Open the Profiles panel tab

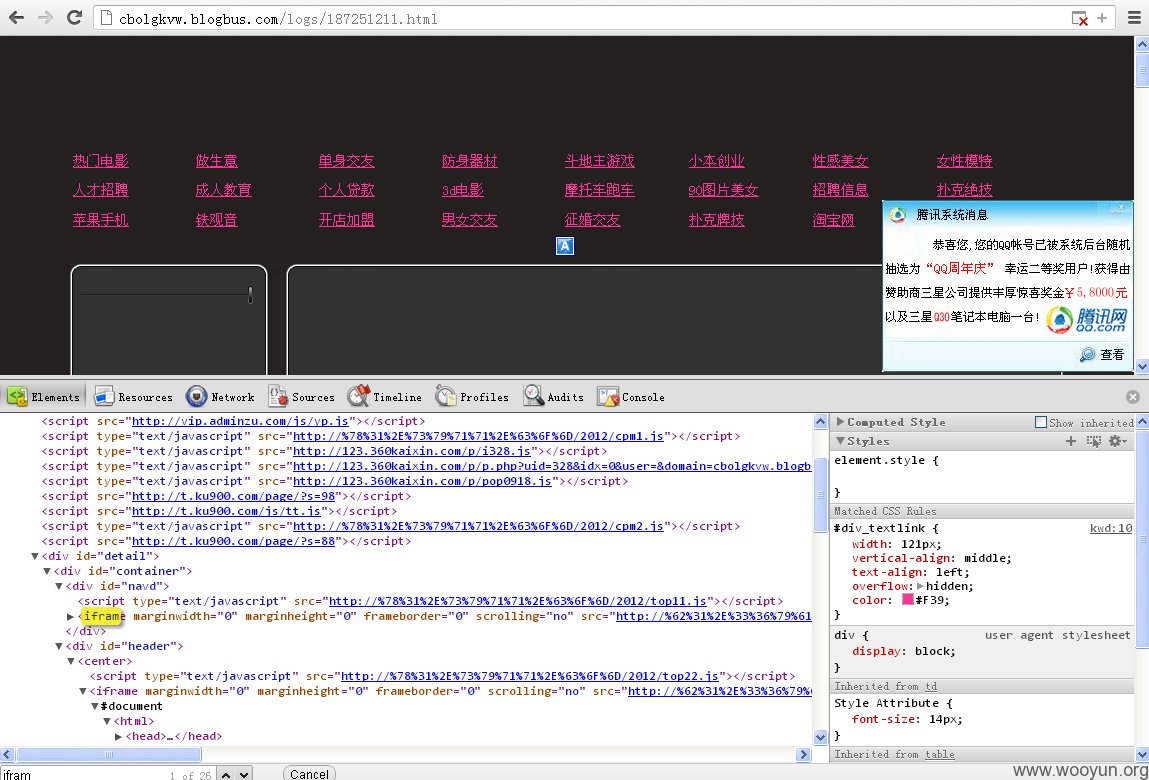click(x=472, y=397)
